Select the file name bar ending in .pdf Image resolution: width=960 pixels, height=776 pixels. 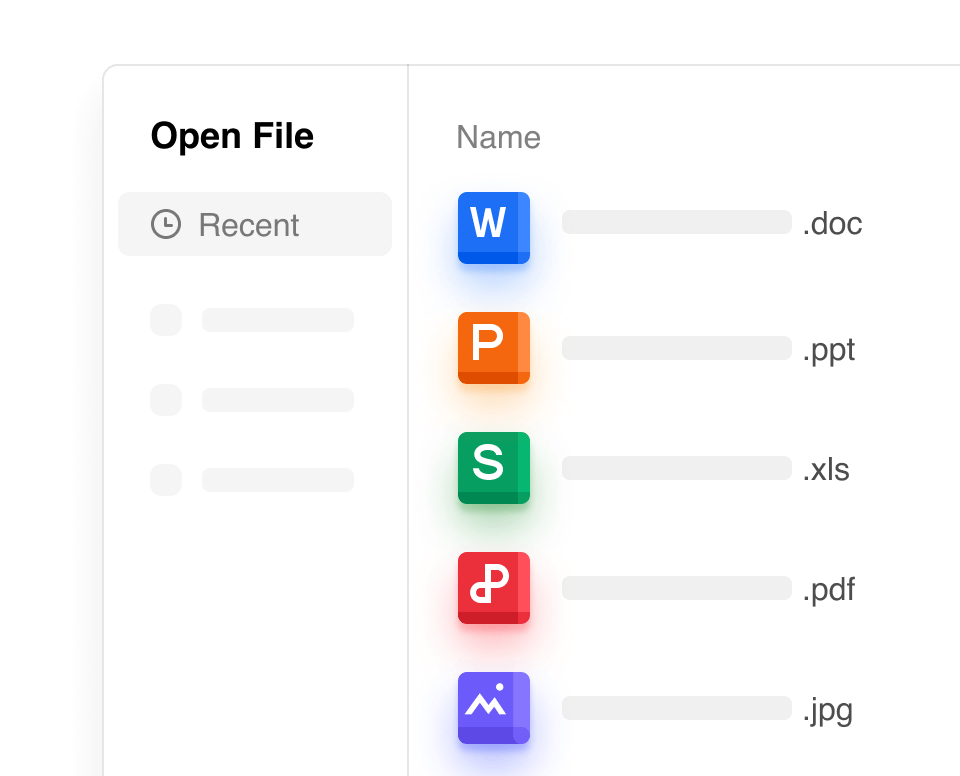pyautogui.click(x=676, y=588)
